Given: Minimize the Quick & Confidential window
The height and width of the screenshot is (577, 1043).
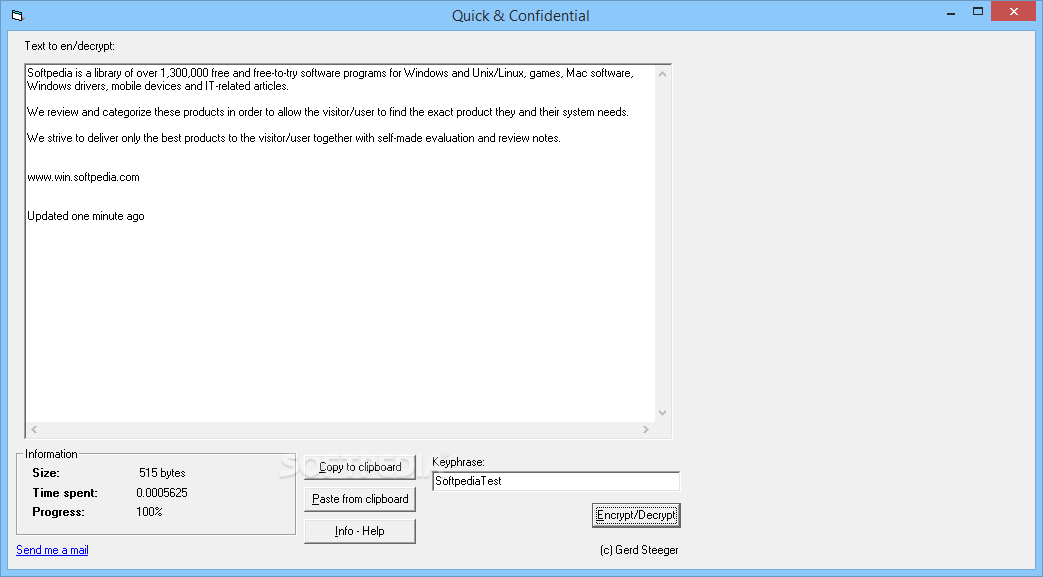Looking at the screenshot, I should [x=951, y=12].
